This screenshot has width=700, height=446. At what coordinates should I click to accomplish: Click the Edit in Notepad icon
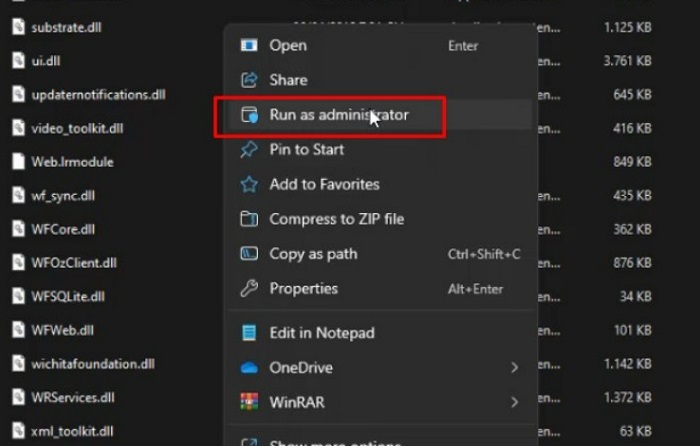coord(250,333)
